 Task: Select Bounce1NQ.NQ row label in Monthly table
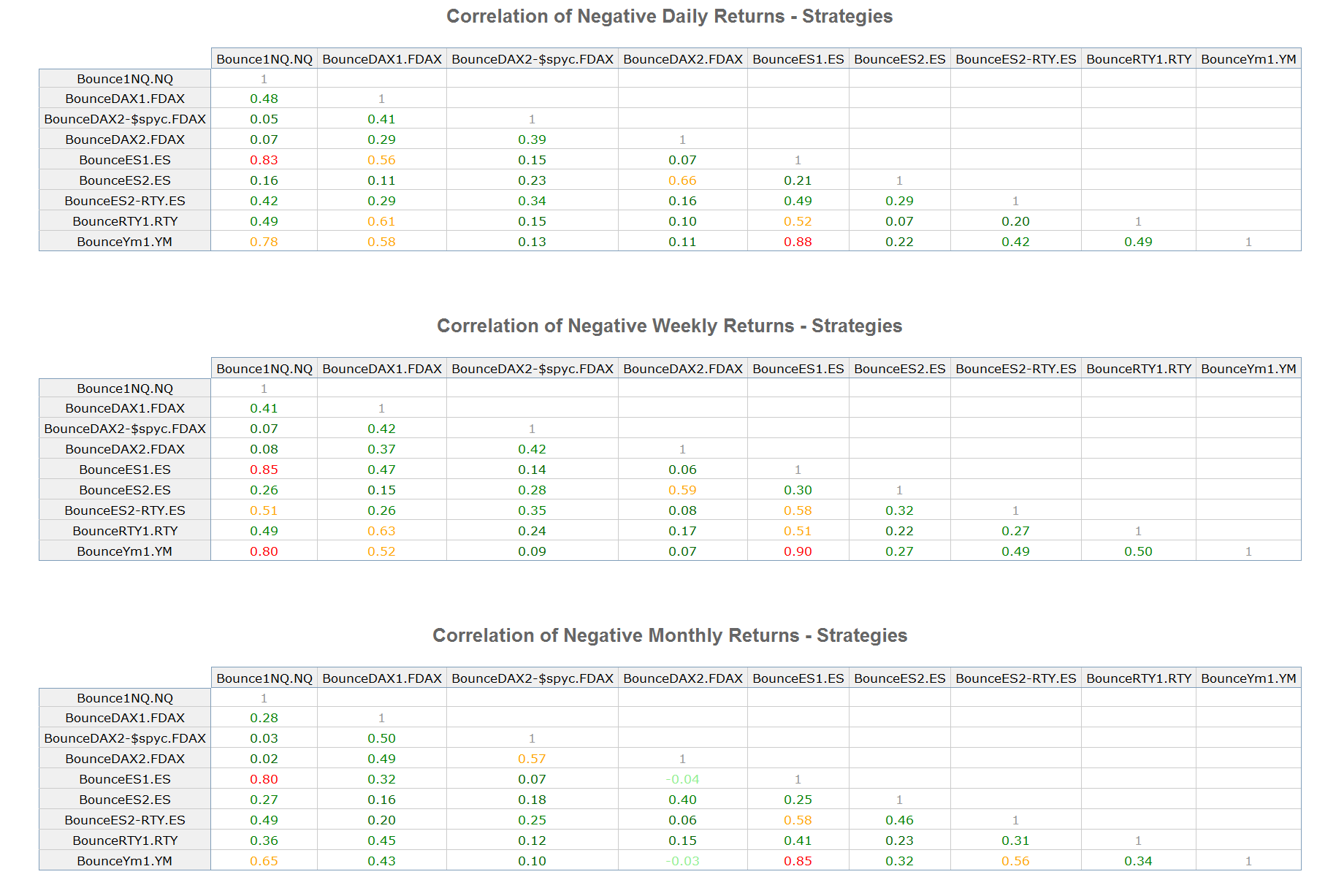(125, 698)
